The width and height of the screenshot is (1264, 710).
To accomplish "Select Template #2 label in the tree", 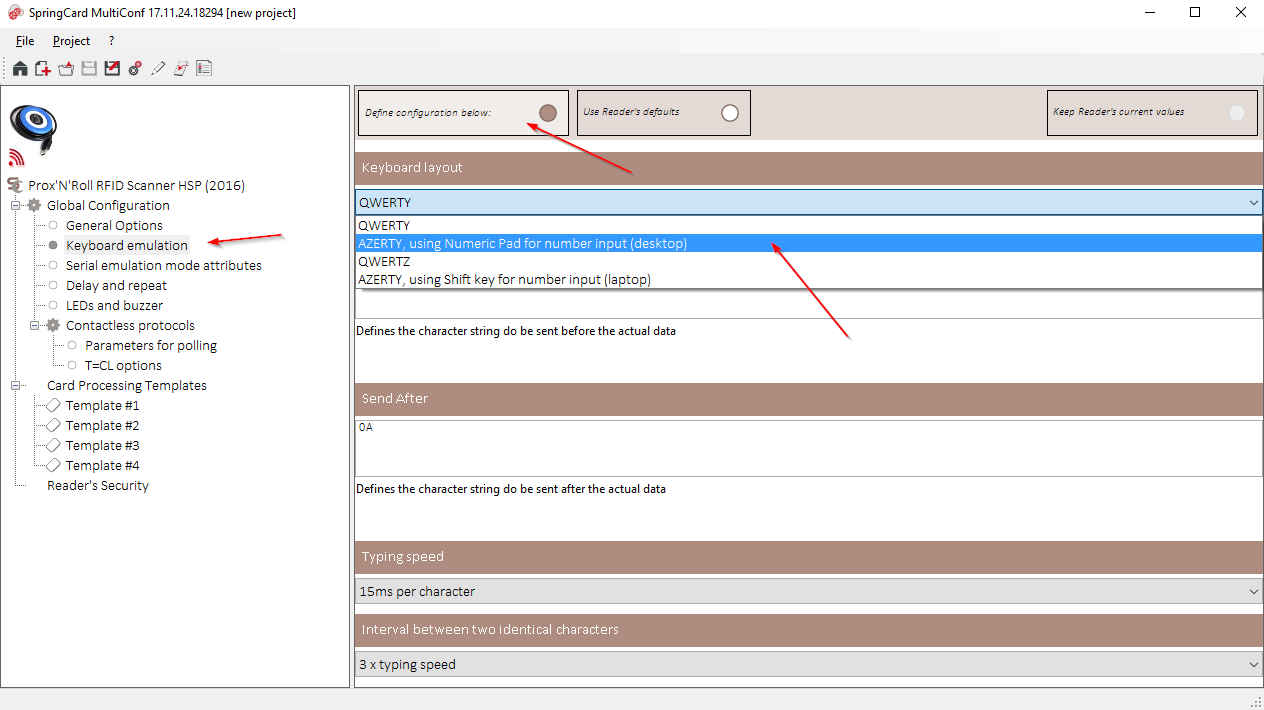I will click(x=103, y=425).
